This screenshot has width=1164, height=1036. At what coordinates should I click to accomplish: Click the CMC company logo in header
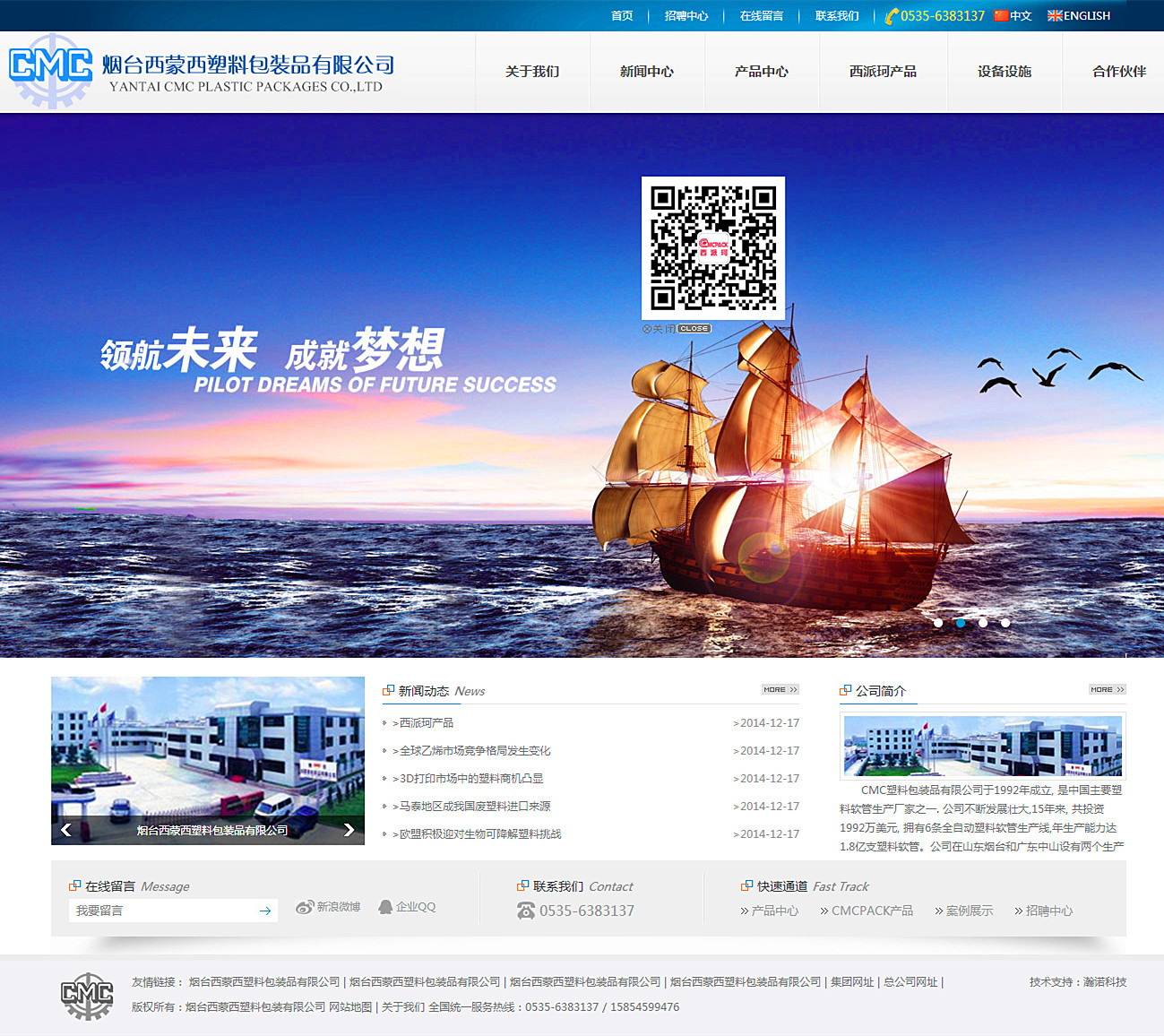[51, 70]
